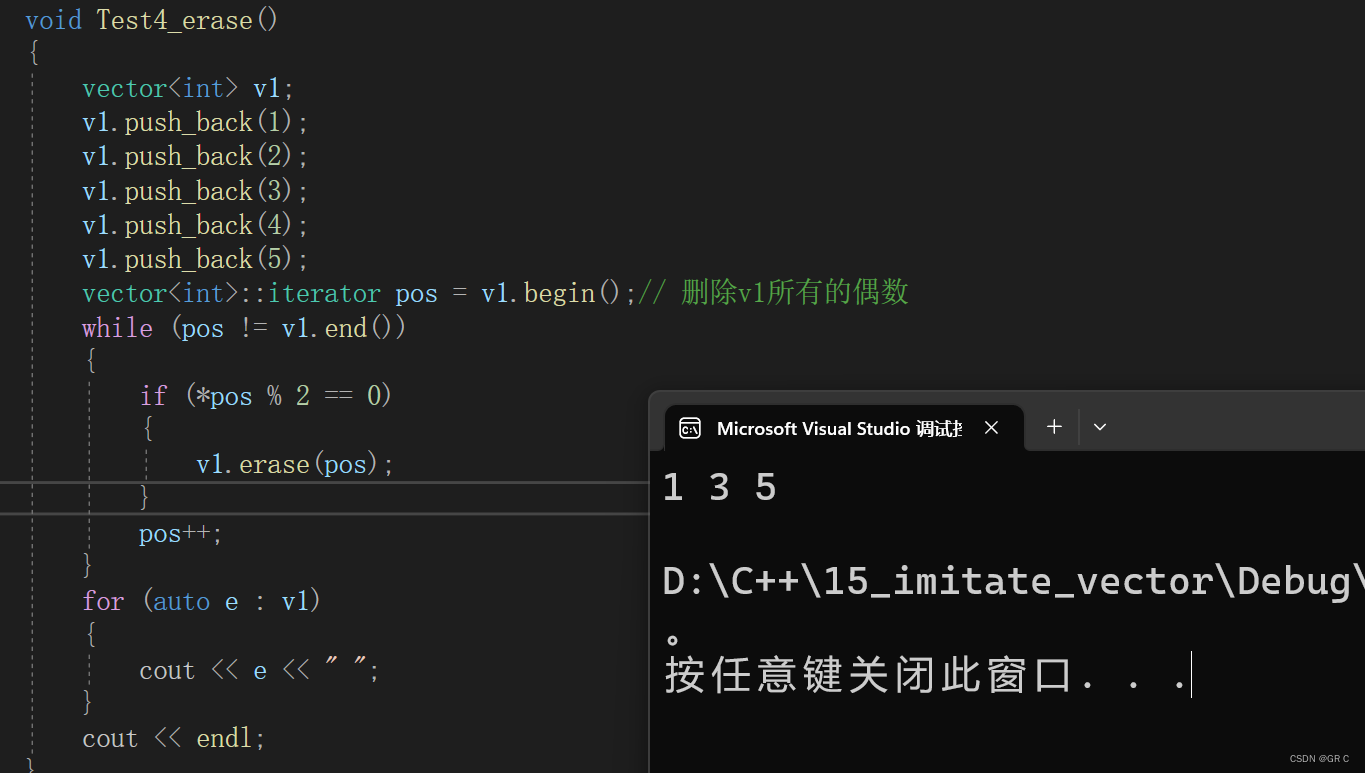Click the line 'v1.push_back(2);'
This screenshot has height=773, width=1365.
(x=196, y=156)
